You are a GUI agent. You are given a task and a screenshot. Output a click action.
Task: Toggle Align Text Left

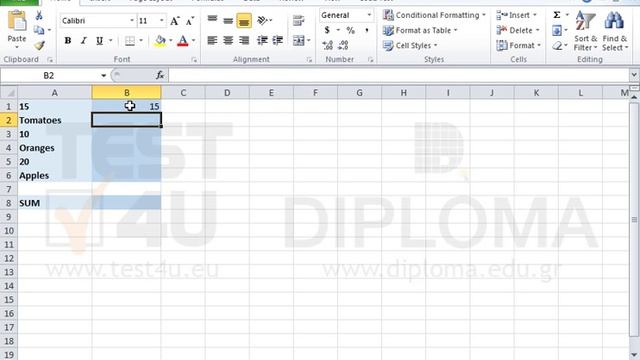(x=212, y=40)
